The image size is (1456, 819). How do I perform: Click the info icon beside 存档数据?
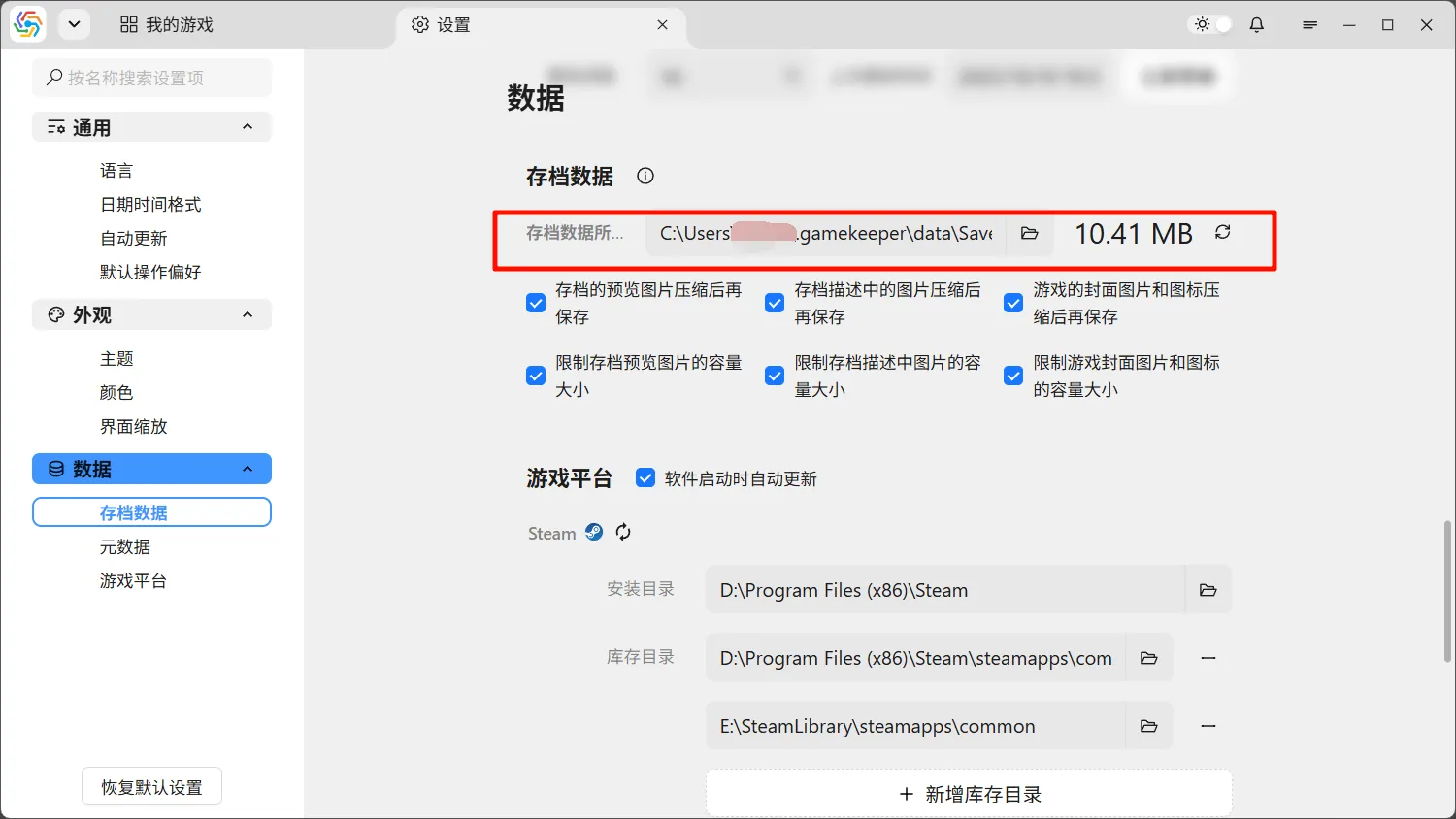click(645, 176)
